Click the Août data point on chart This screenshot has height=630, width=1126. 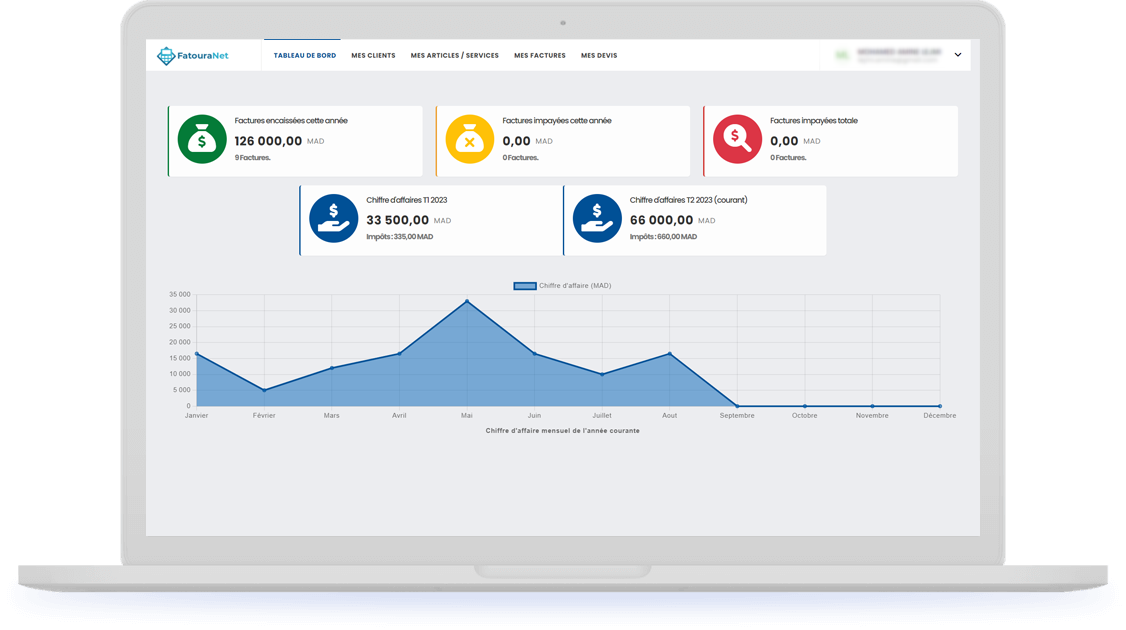coord(670,354)
